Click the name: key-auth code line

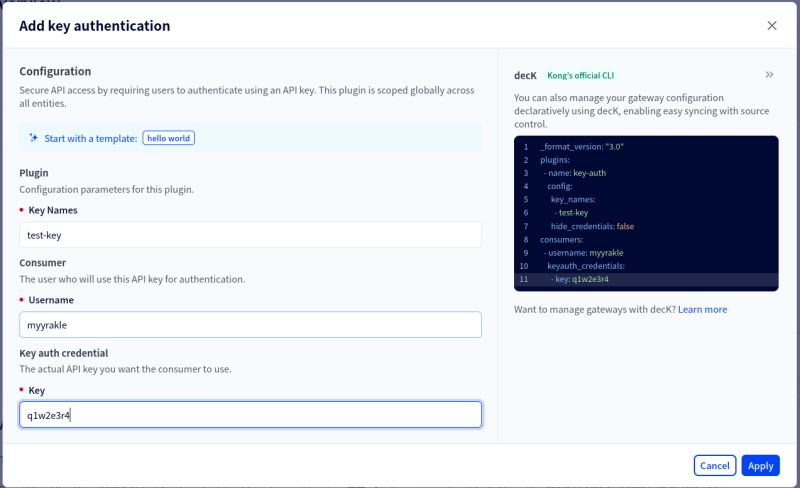[577, 173]
